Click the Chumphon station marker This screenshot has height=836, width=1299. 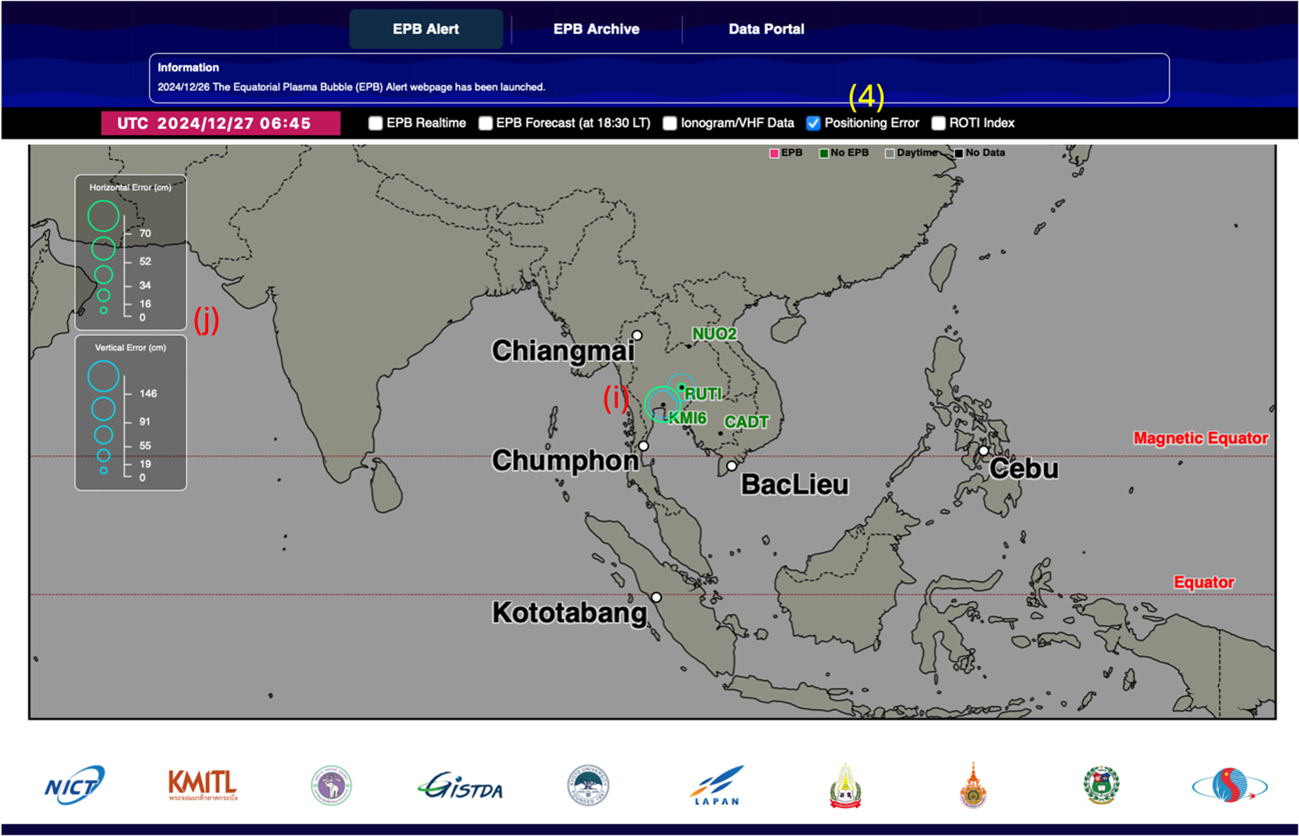point(644,446)
